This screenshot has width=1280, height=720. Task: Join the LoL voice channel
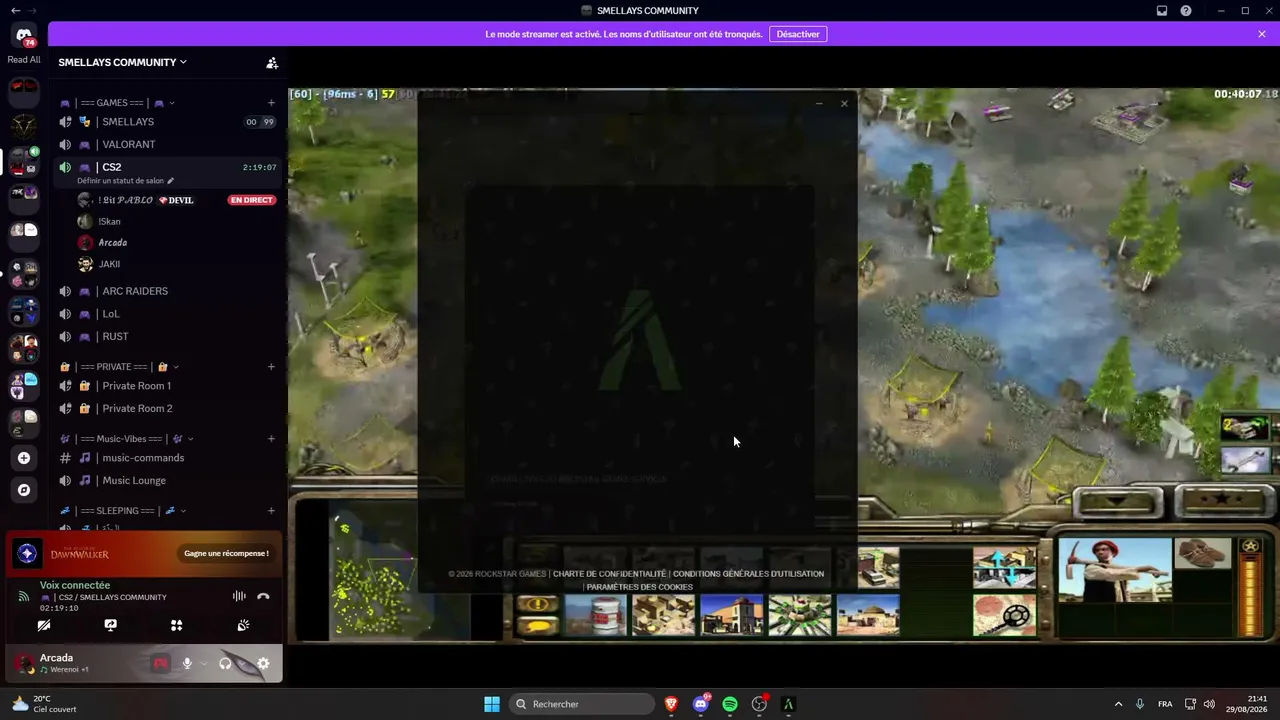click(168, 314)
